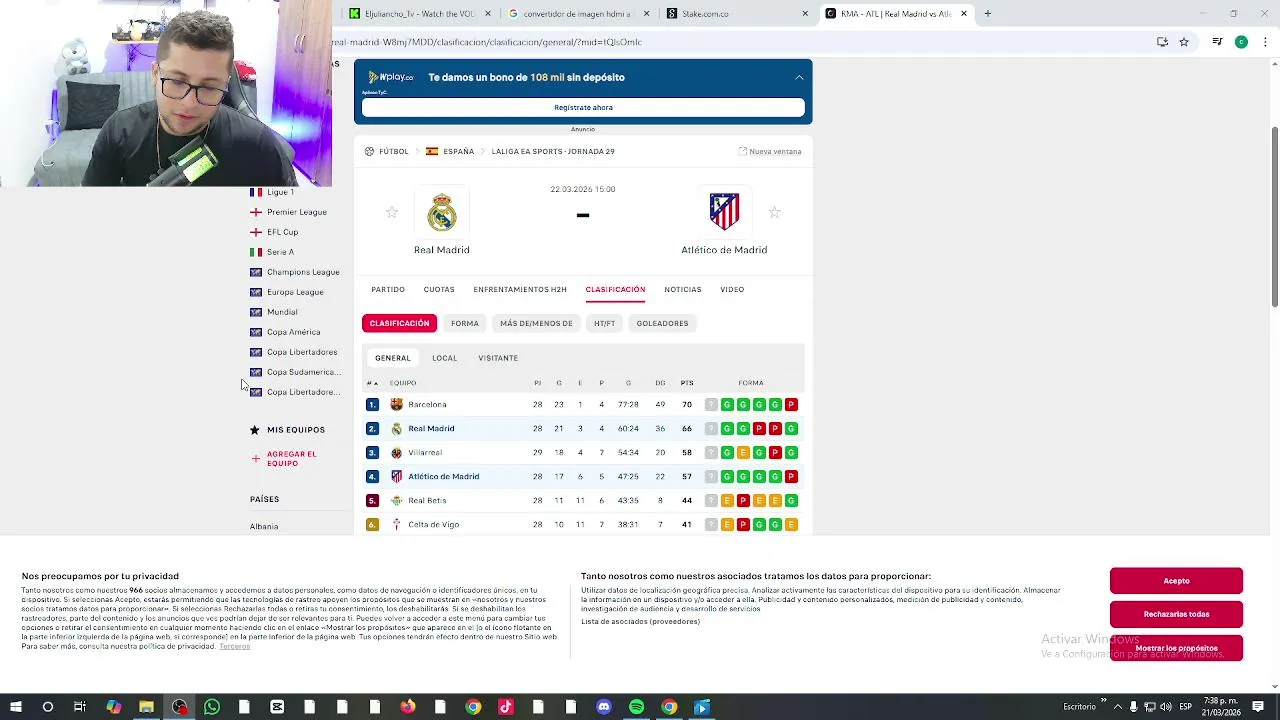Screen dimensions: 1280x720
Task: Bookmark page with address bar star
Action: tap(1184, 42)
